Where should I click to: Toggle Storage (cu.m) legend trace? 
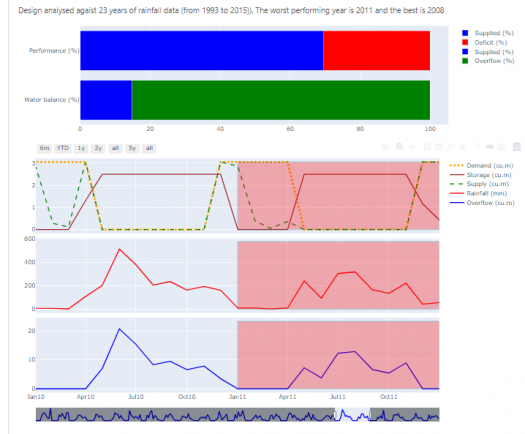pyautogui.click(x=480, y=175)
